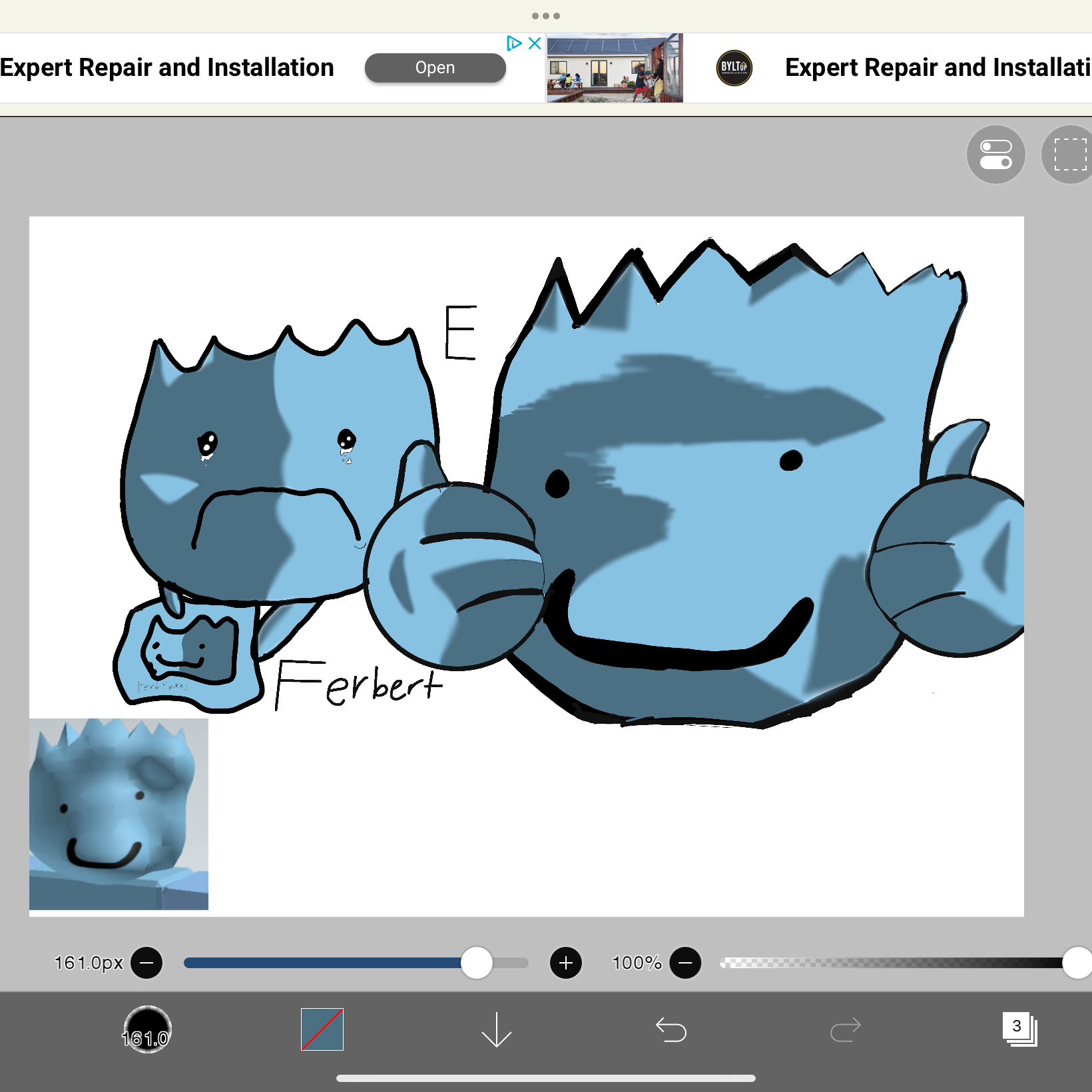Open the layers panel with 3 layers
This screenshot has width=1092, height=1092.
(1019, 1029)
